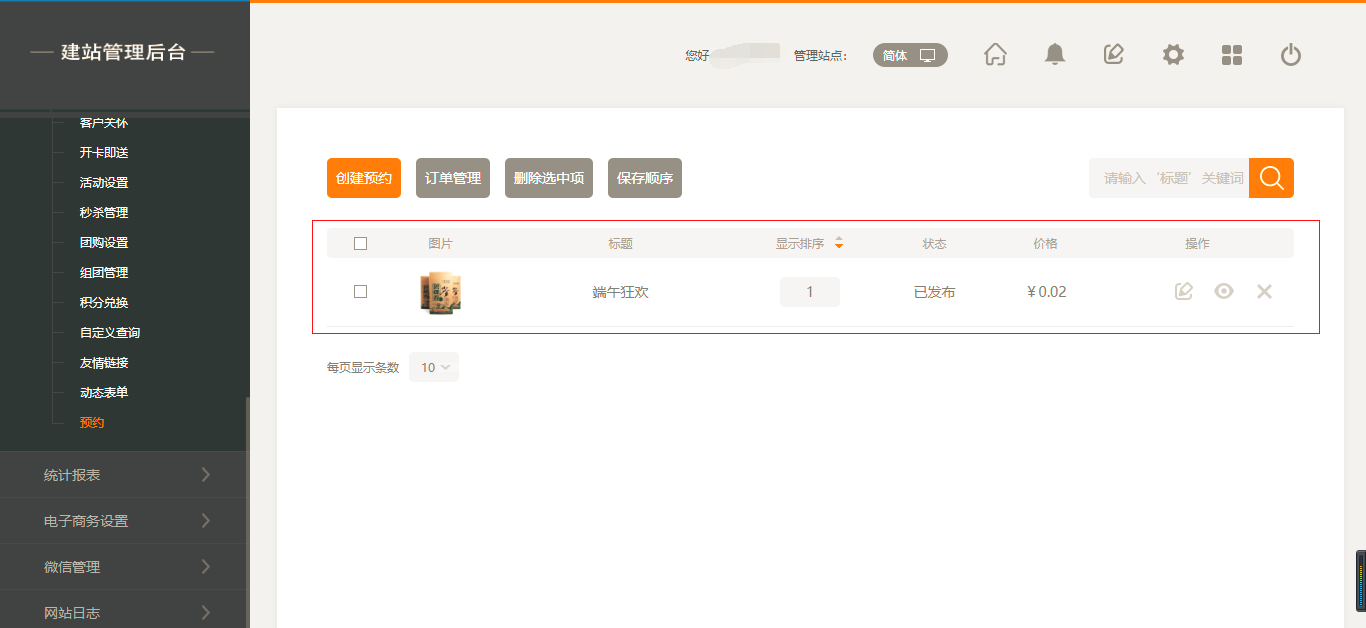This screenshot has width=1366, height=628.
Task: Click the power logout icon
Action: (1291, 55)
